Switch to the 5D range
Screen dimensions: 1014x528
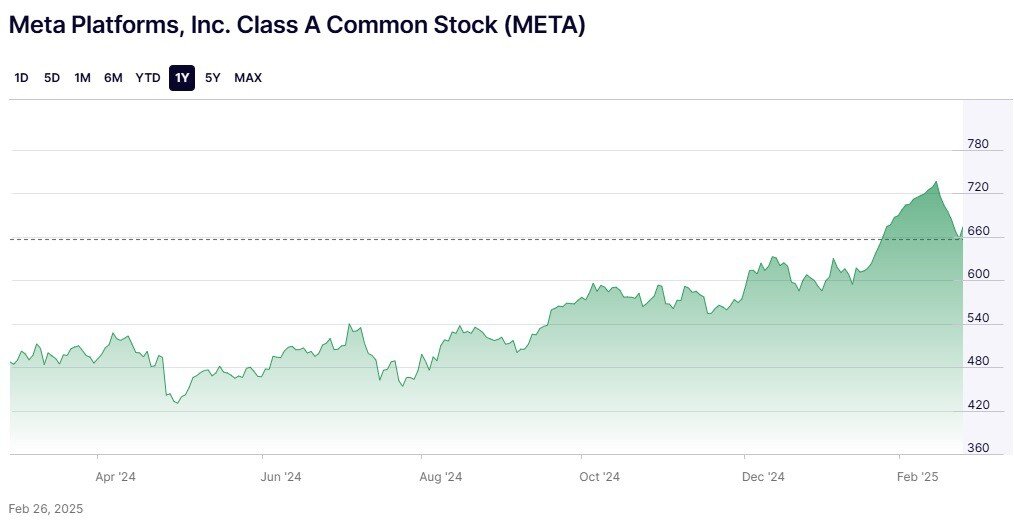coord(52,78)
